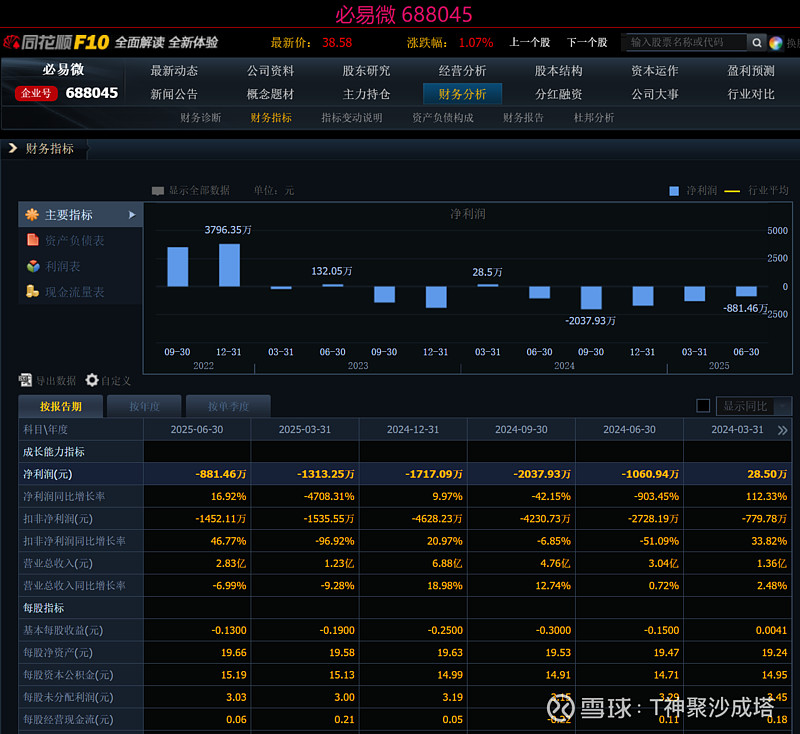
Task: Open the 股东研究 menu
Action: [366, 71]
